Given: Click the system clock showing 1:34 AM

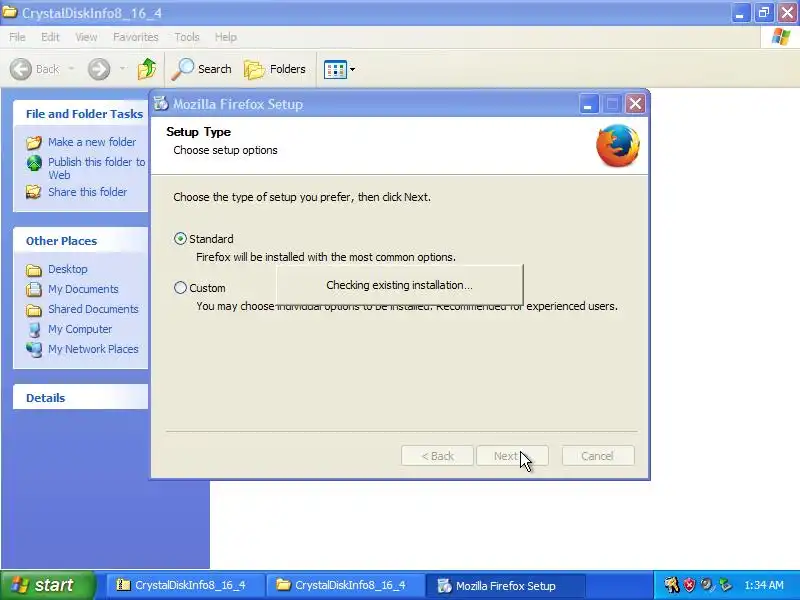Looking at the screenshot, I should [x=764, y=585].
